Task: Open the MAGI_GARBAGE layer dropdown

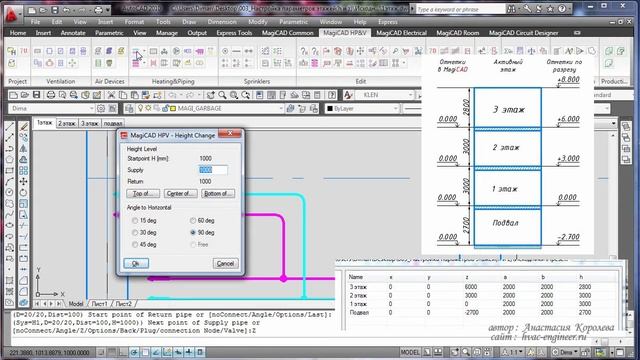Action: pos(280,109)
